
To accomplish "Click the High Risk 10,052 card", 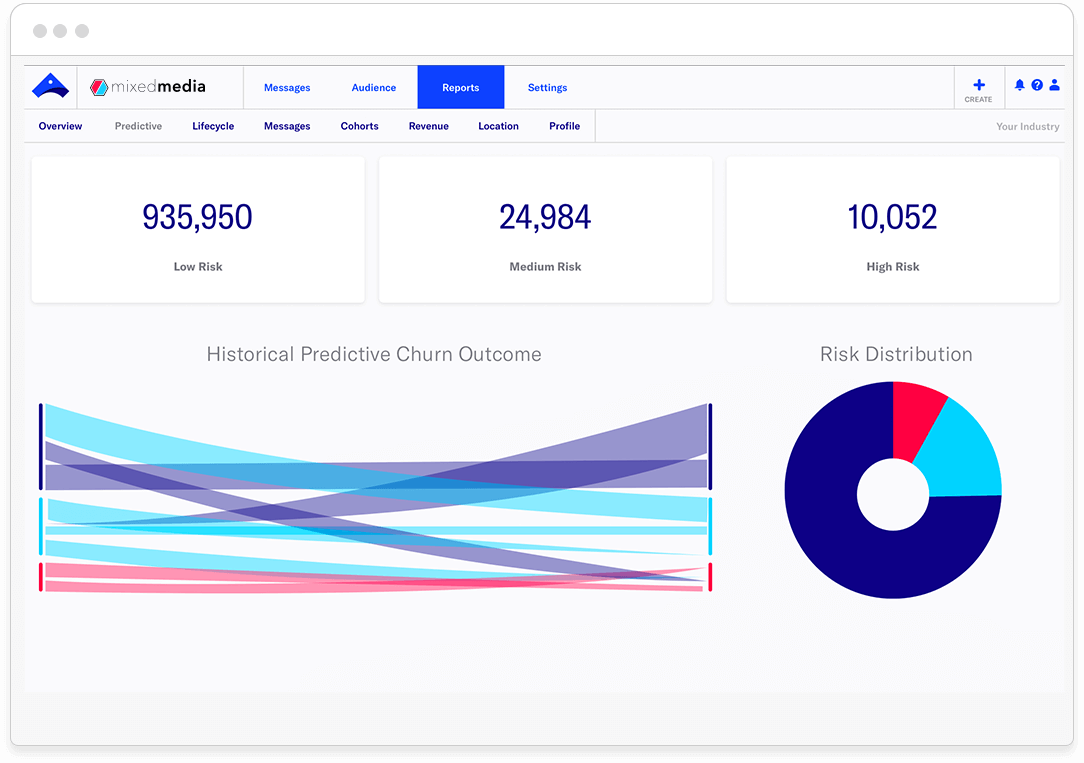I will pos(892,230).
